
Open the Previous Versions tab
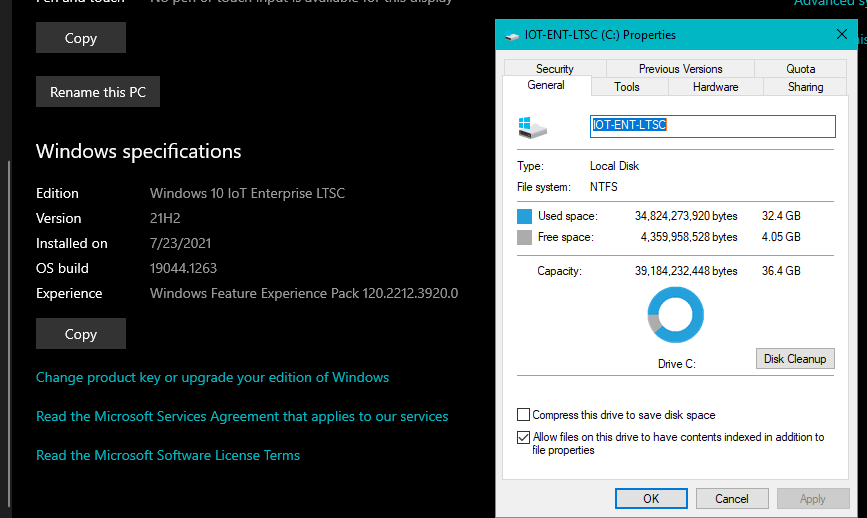pyautogui.click(x=680, y=69)
